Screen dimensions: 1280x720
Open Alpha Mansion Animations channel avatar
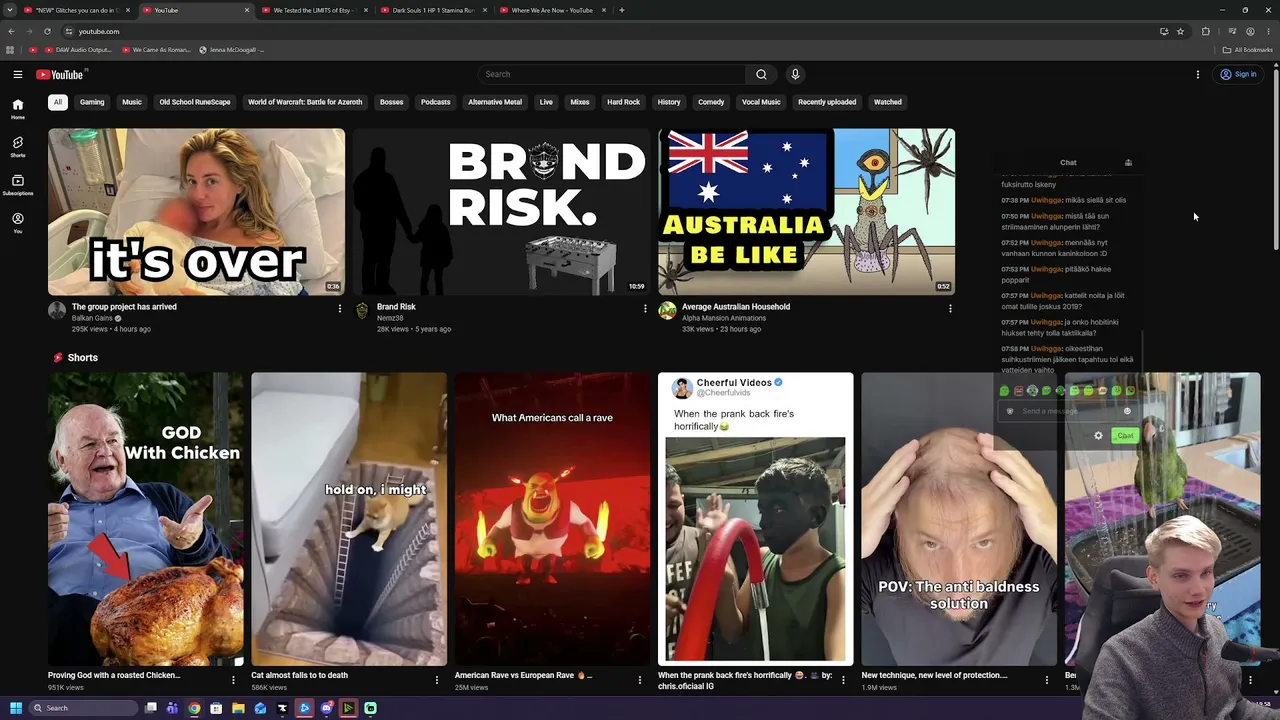pyautogui.click(x=667, y=311)
